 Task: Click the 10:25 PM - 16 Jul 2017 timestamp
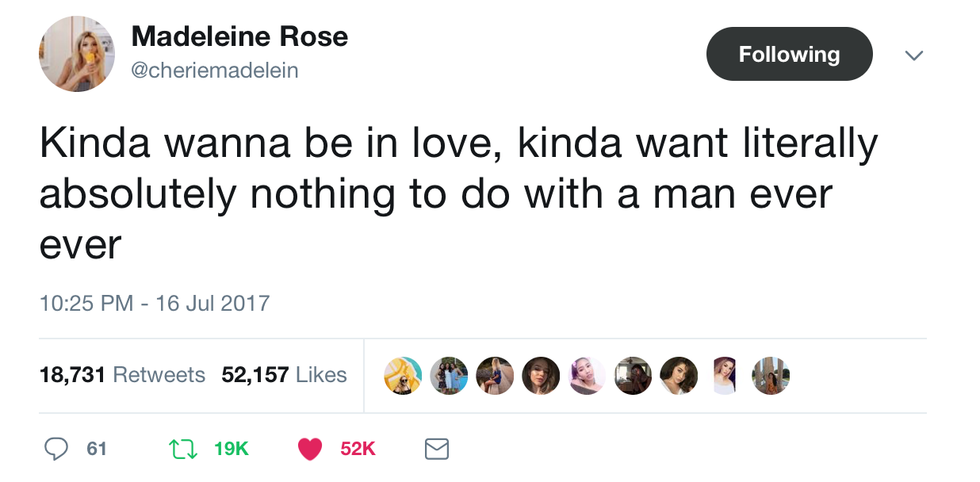click(x=155, y=302)
